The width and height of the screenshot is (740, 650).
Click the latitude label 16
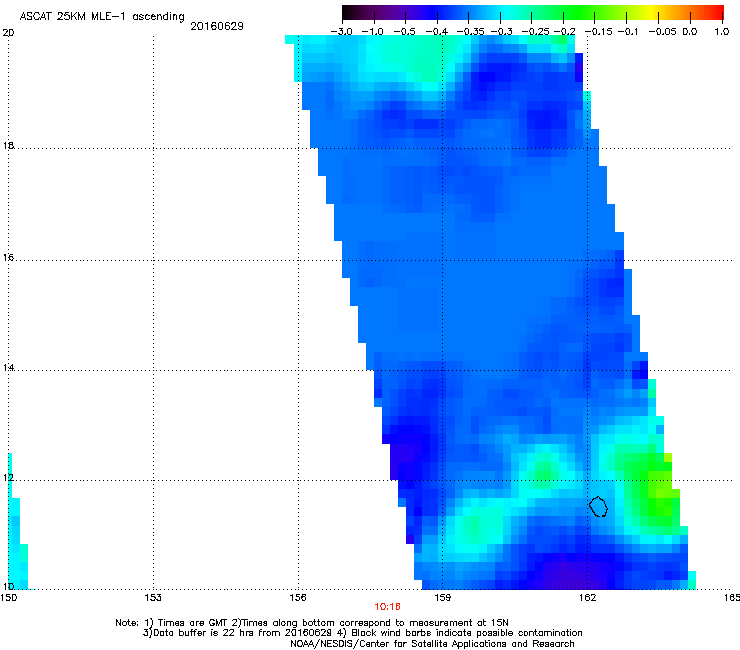(x=8, y=258)
